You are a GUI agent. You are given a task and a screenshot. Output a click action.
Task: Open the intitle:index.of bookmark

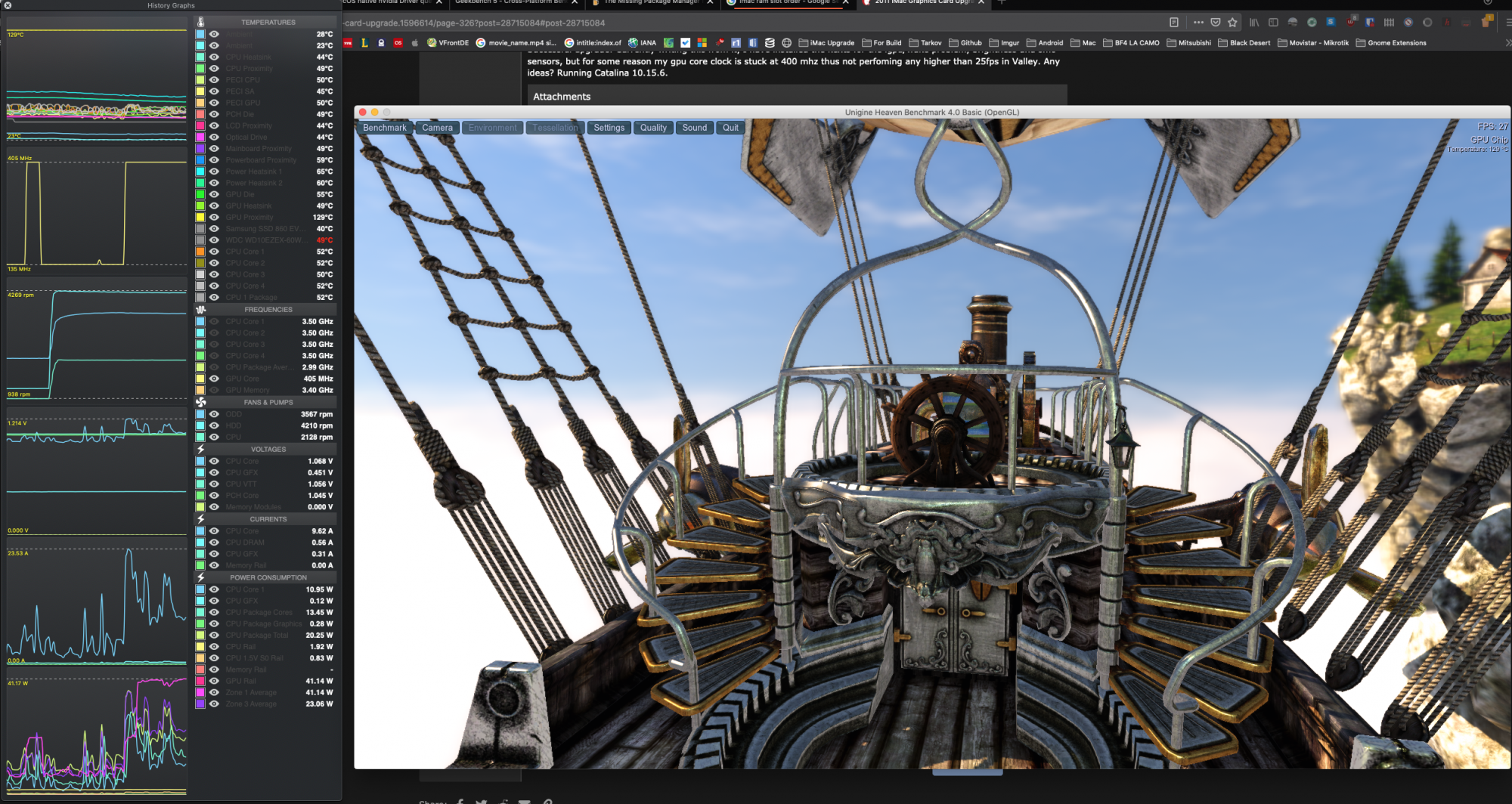tap(593, 43)
